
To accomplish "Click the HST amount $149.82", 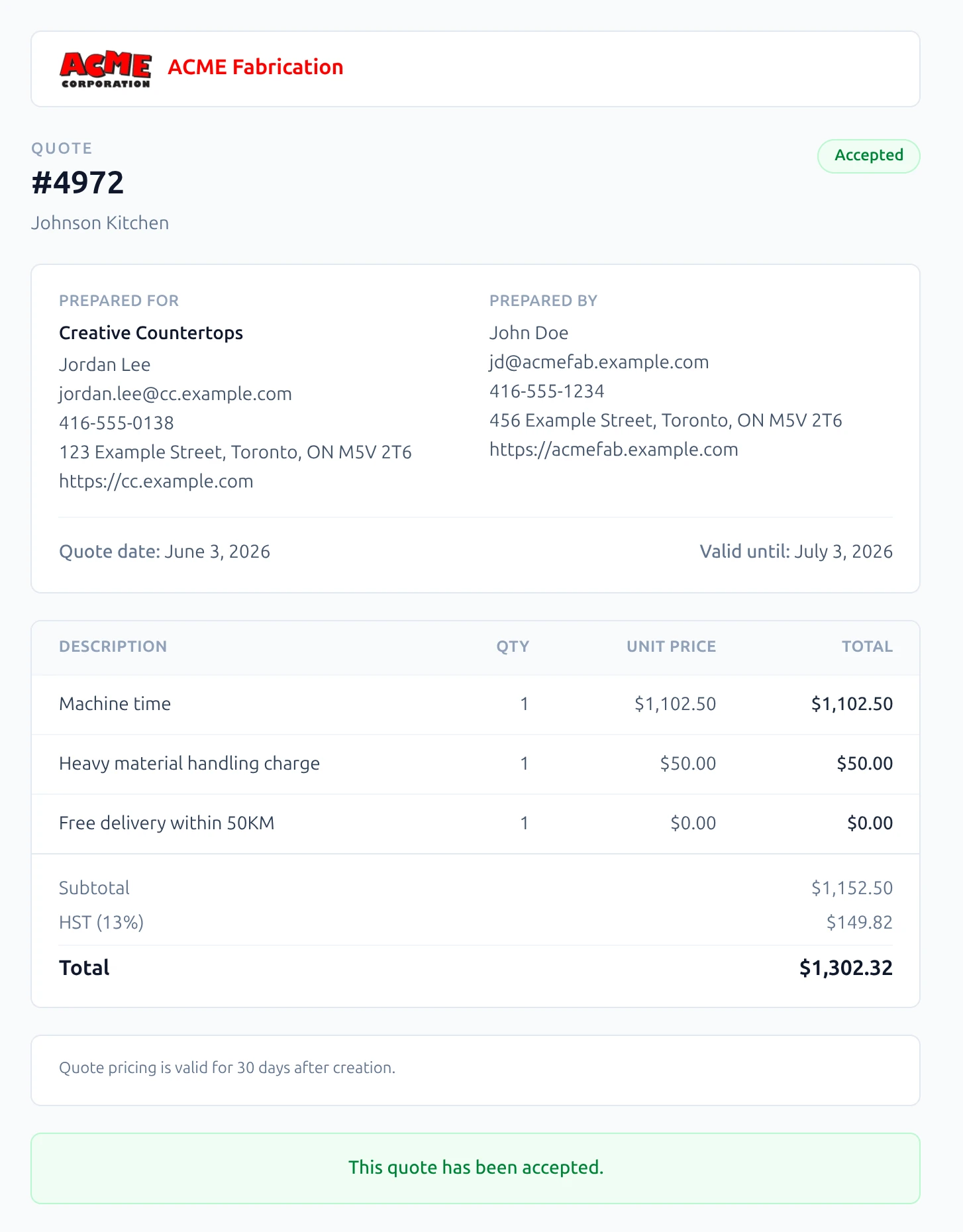I will [859, 922].
